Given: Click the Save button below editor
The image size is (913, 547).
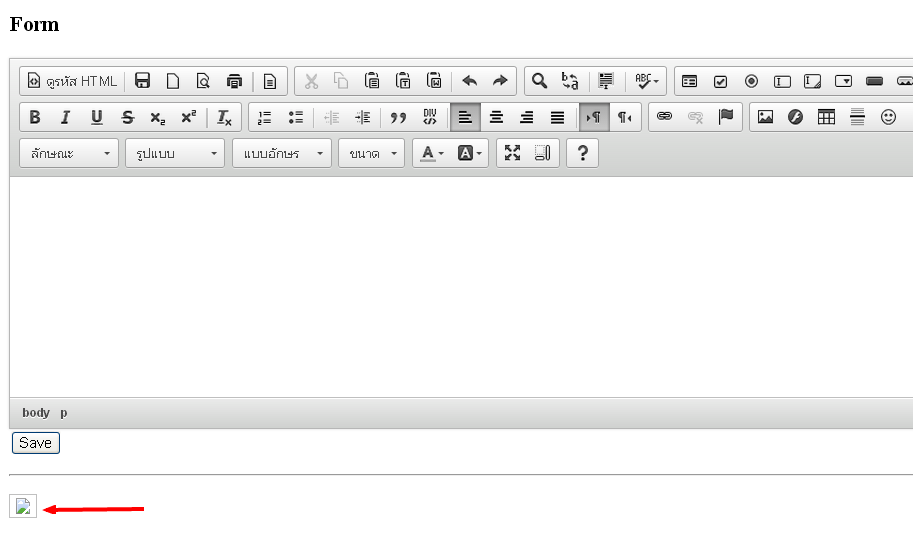Looking at the screenshot, I should [x=36, y=443].
